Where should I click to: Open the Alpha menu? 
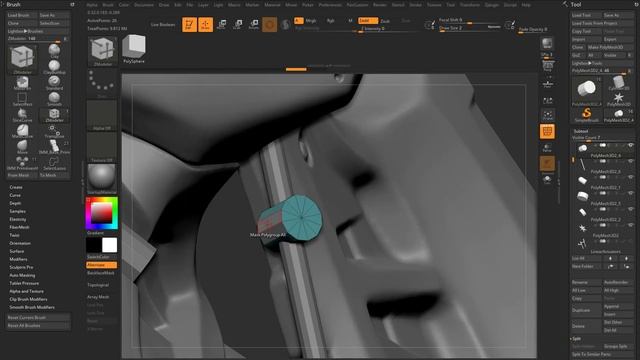coord(92,5)
